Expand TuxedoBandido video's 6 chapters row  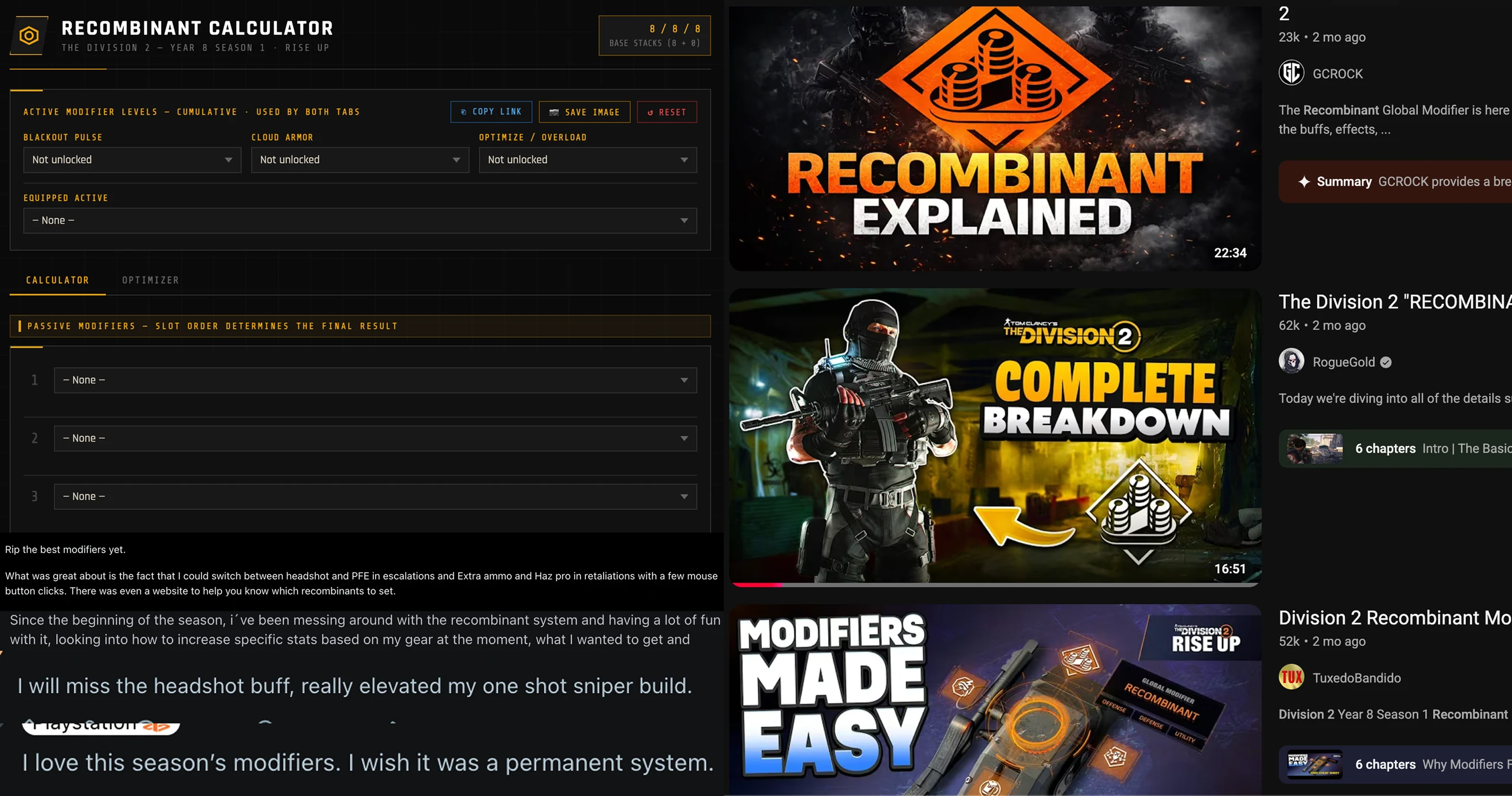pyautogui.click(x=1395, y=764)
